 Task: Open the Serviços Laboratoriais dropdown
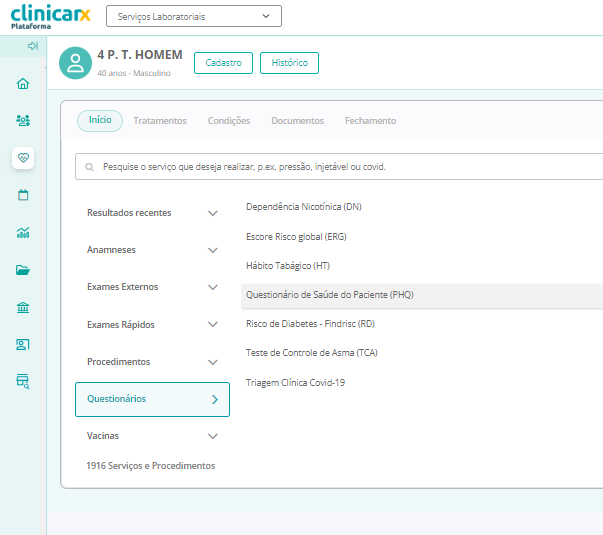pyautogui.click(x=193, y=16)
